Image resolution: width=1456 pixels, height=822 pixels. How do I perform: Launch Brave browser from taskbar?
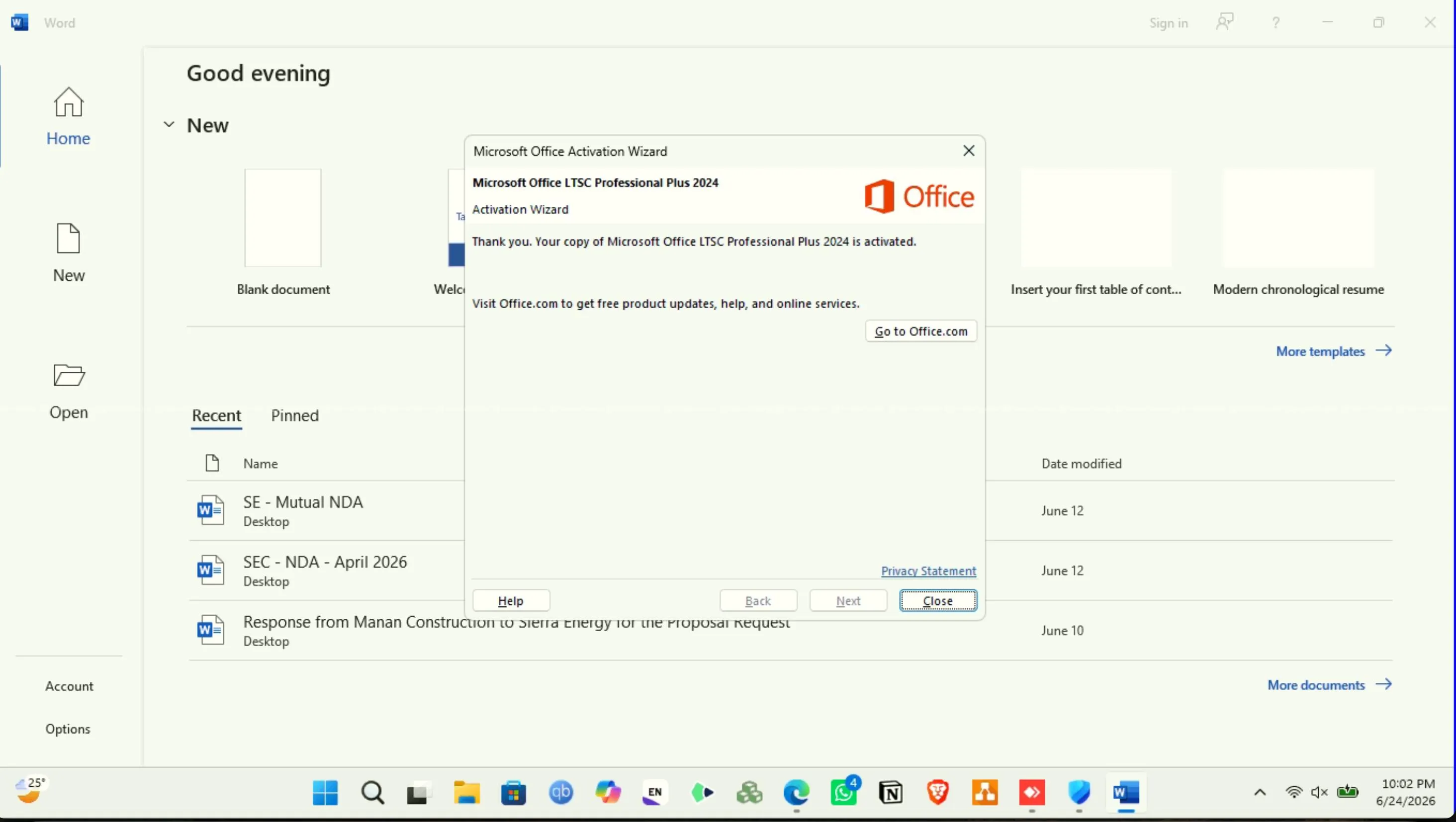point(938,793)
